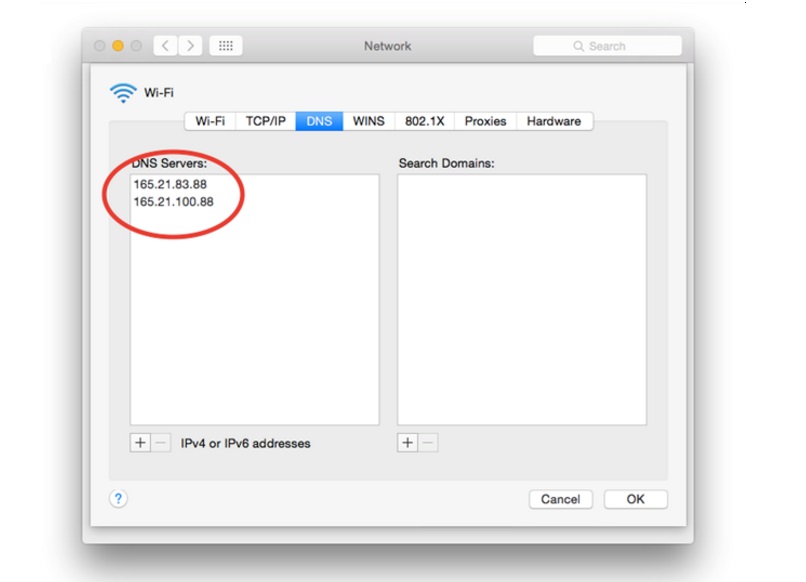
Task: Switch to the Wi-Fi tab
Action: (210, 121)
